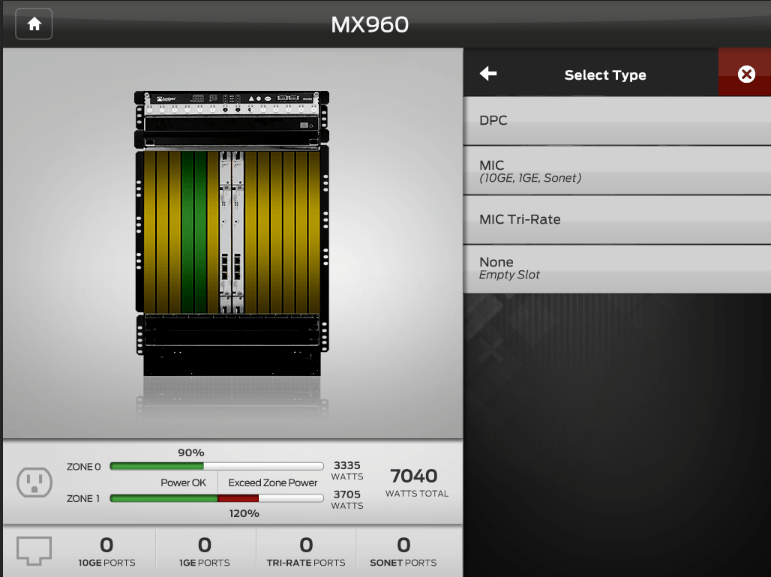Click the Zone 1 power bar

point(216,497)
